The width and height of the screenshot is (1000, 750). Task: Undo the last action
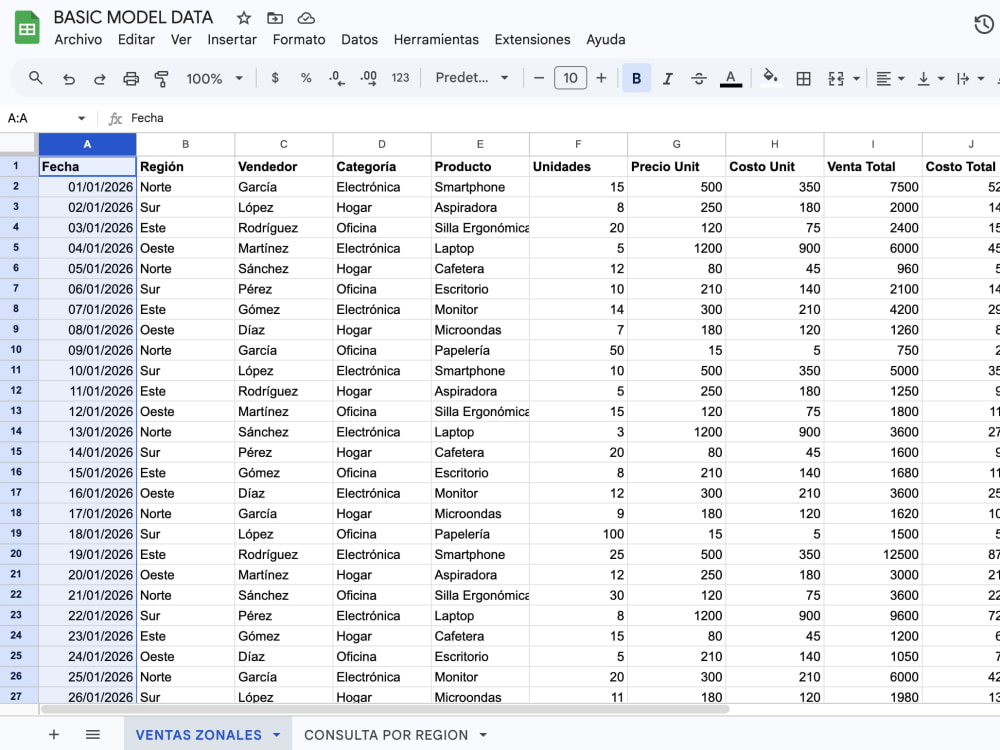coord(68,78)
